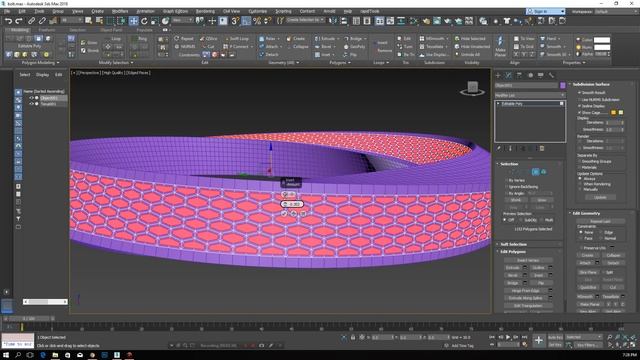This screenshot has width=640, height=360.
Task: Collapse the Subdivision Surface rollout
Action: tap(591, 84)
